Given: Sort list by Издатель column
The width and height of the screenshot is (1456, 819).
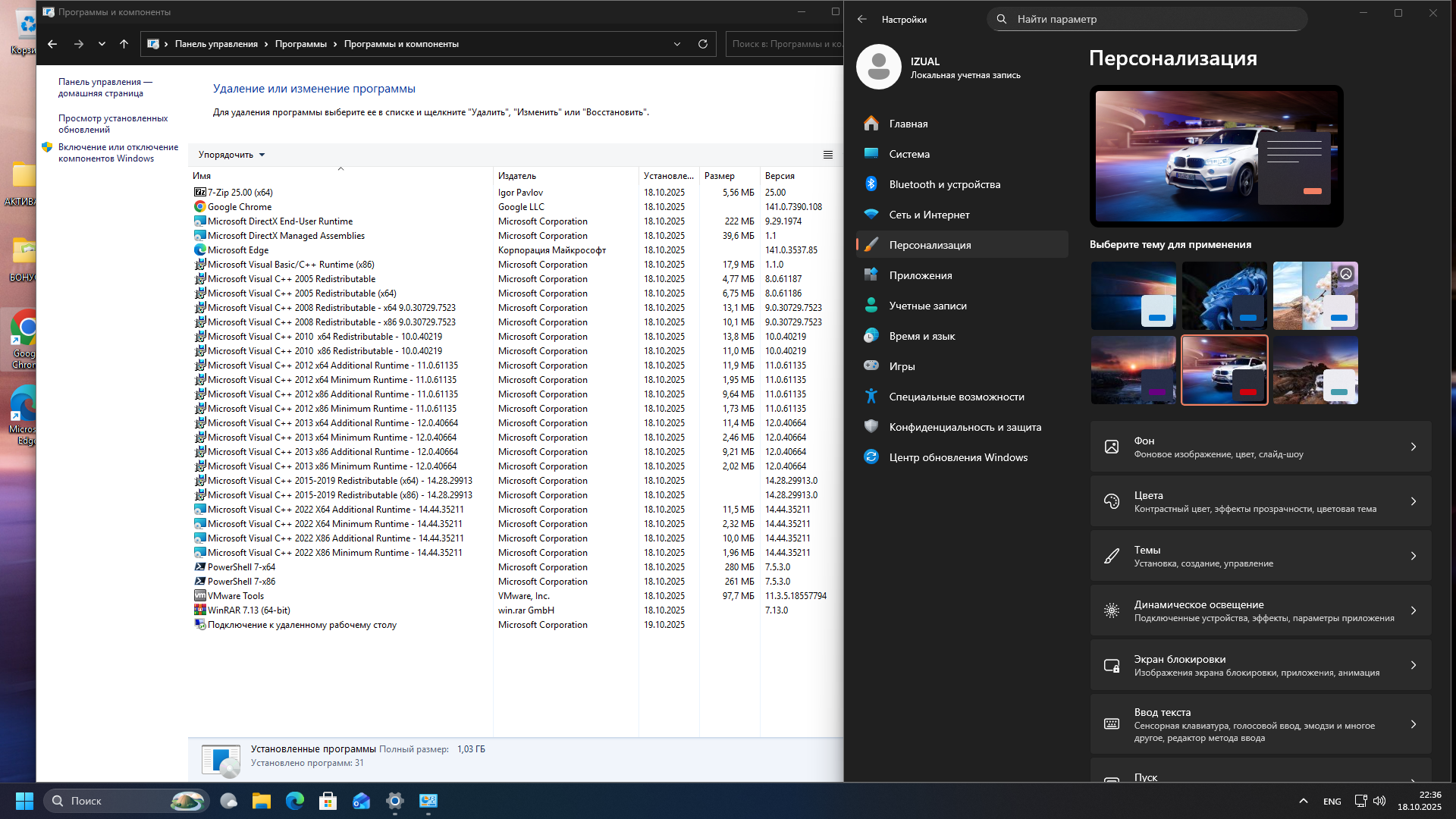Looking at the screenshot, I should tap(517, 176).
